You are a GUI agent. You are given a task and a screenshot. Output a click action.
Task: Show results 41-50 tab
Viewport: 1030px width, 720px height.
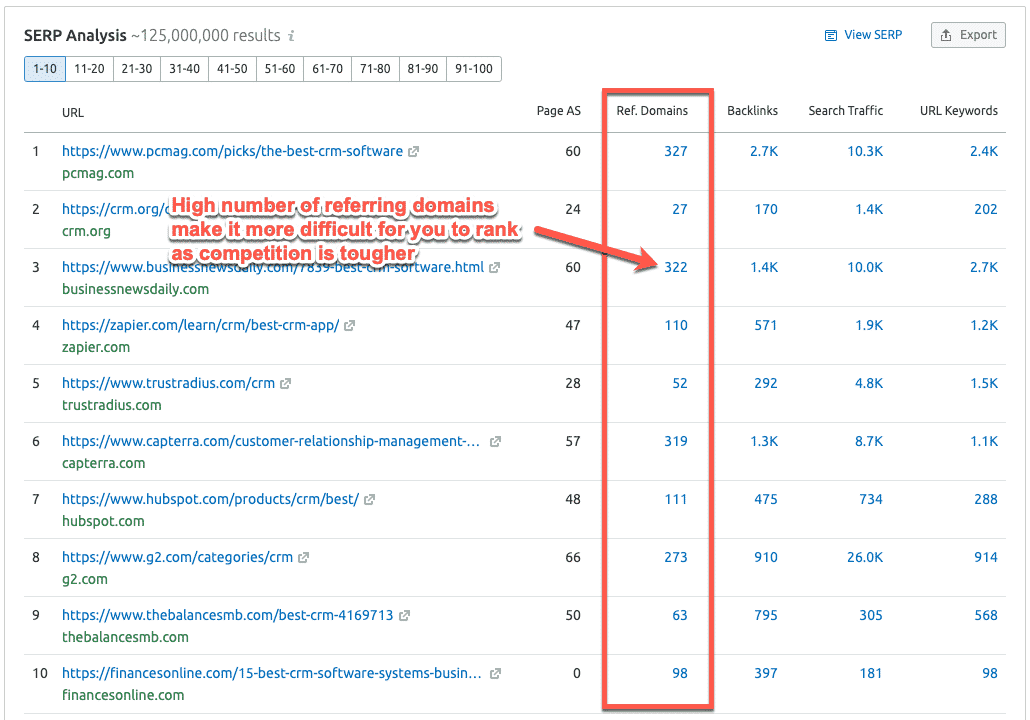click(x=234, y=69)
